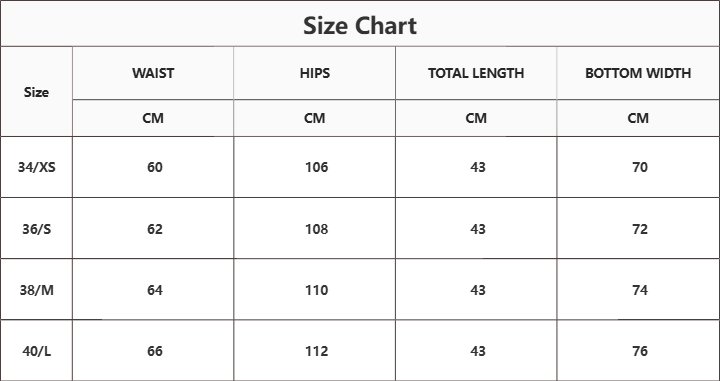This screenshot has height=381, width=720.
Task: Select the WAIST column header
Action: [153, 73]
